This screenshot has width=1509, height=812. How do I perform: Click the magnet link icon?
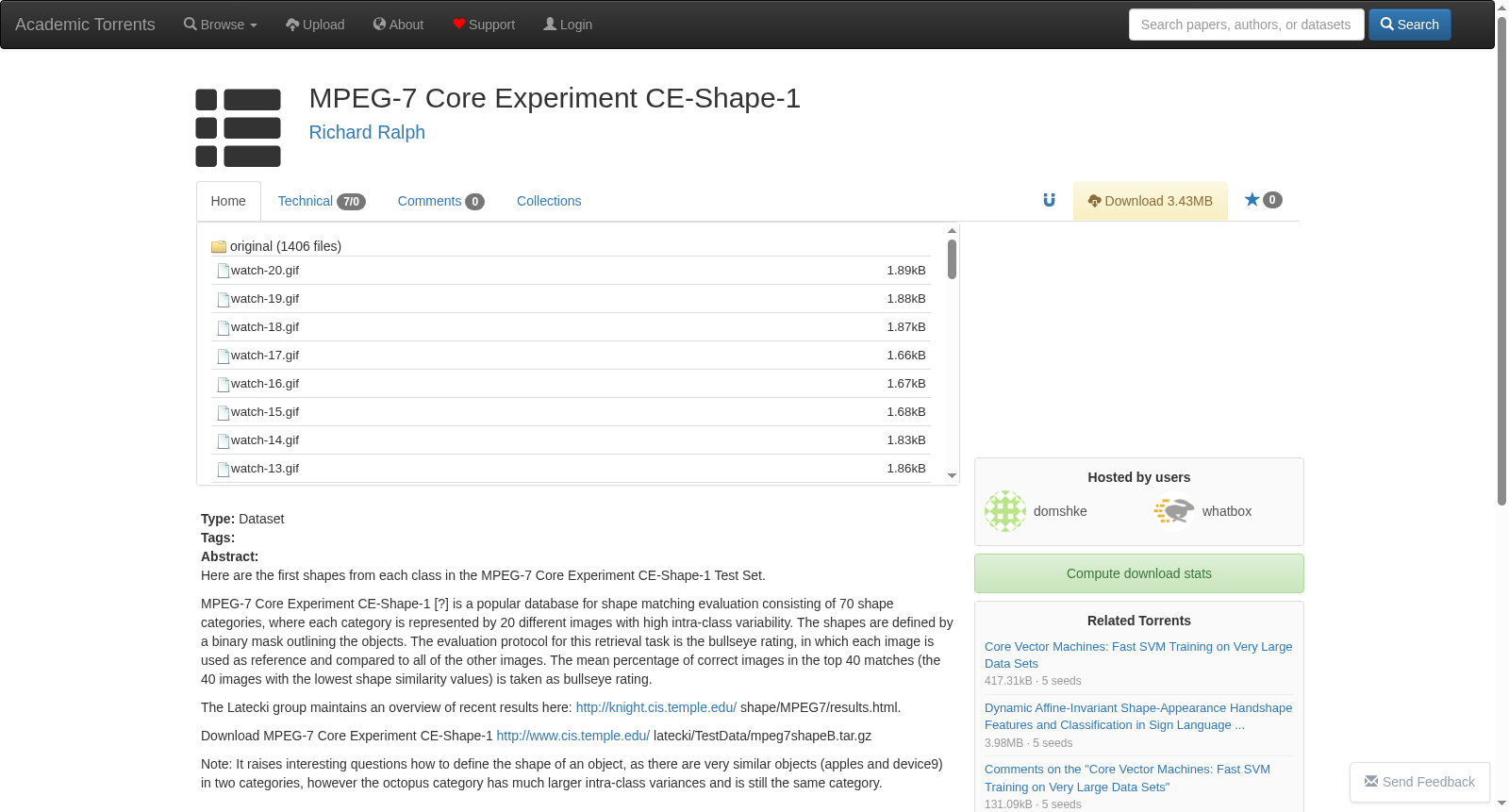tap(1049, 200)
